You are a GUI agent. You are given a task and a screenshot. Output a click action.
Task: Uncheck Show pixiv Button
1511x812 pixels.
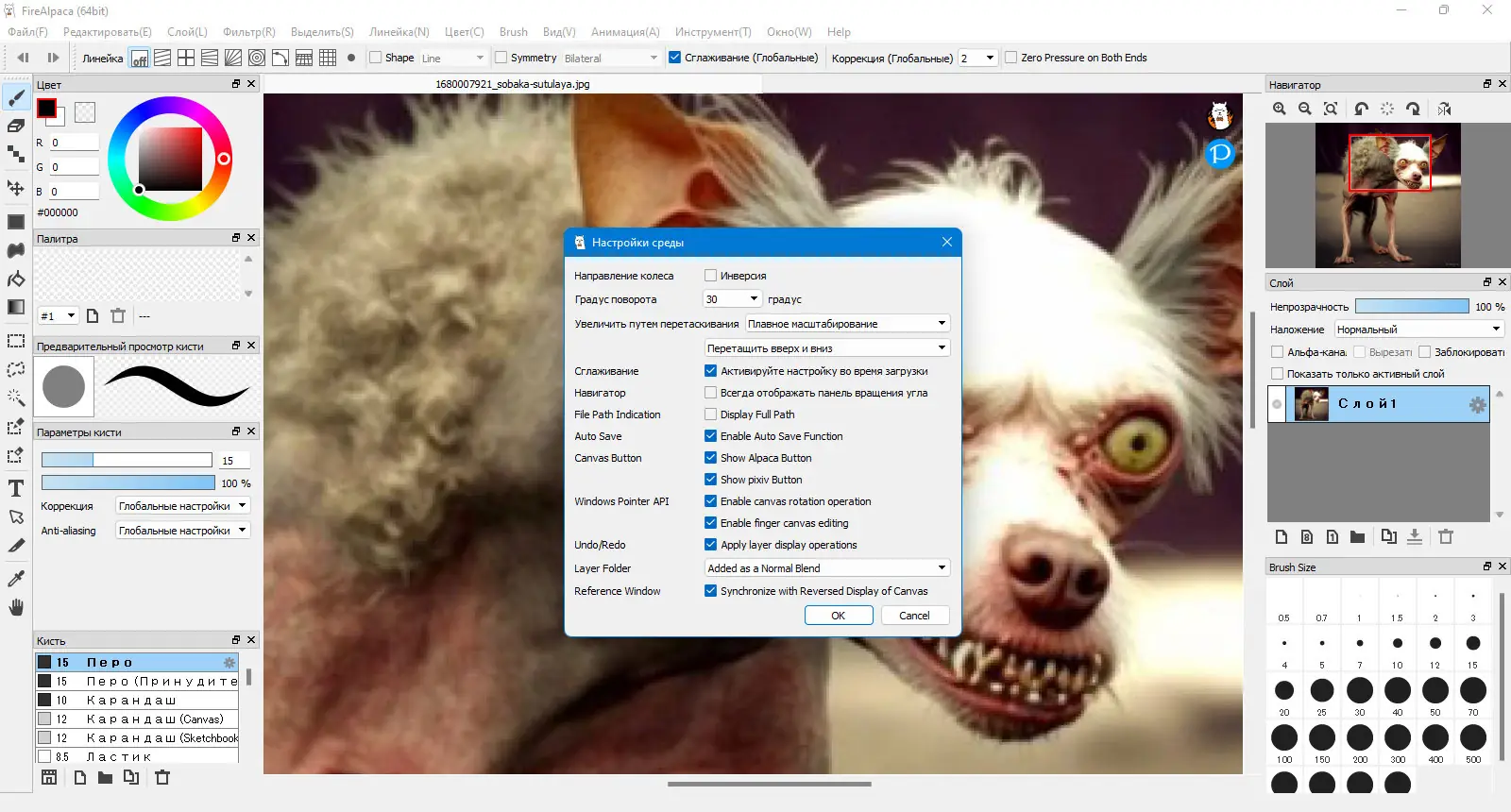(x=710, y=479)
